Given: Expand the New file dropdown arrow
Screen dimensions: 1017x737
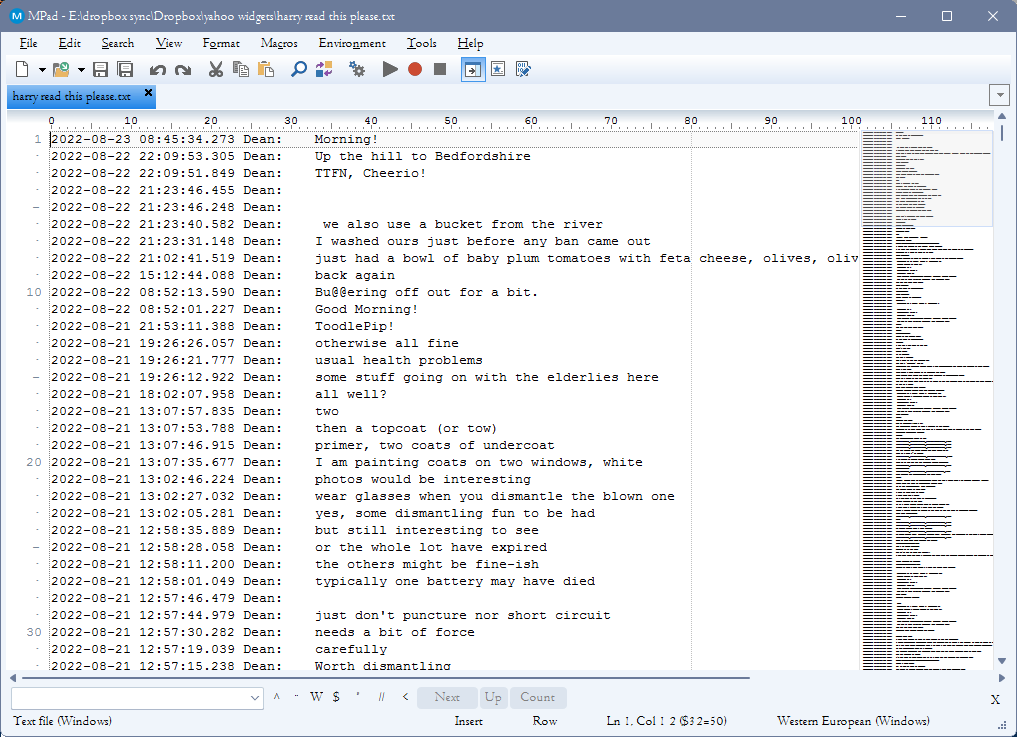Looking at the screenshot, I should (42, 70).
